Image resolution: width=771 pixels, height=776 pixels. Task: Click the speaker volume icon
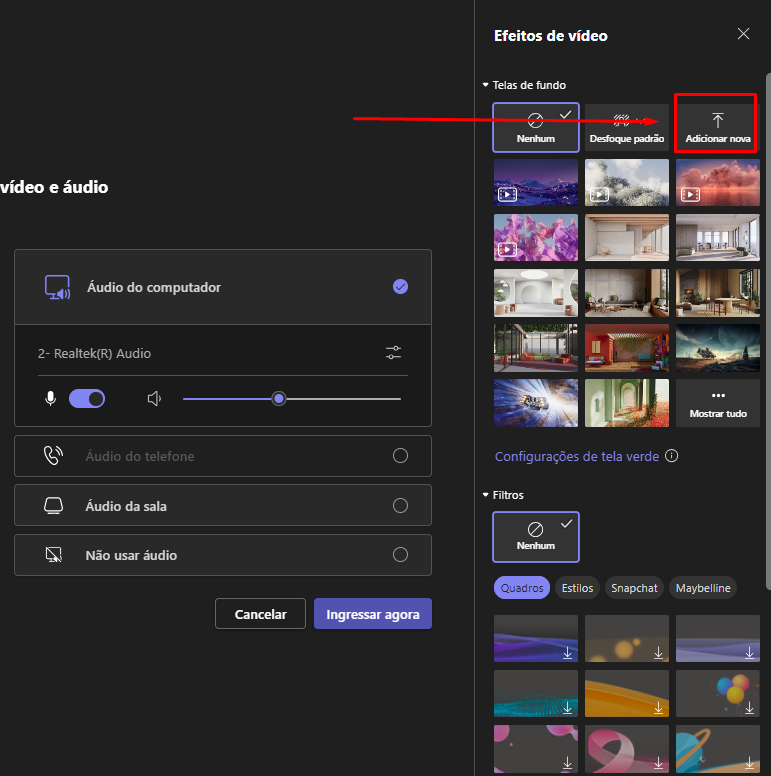[155, 399]
